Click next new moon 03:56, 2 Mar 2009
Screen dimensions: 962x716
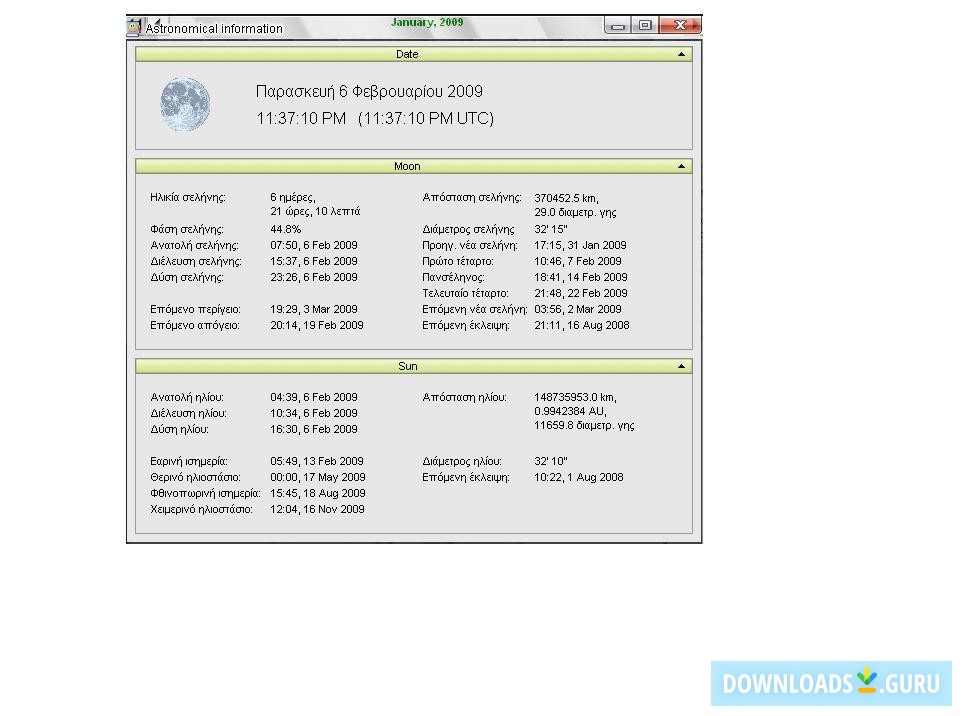(x=577, y=309)
